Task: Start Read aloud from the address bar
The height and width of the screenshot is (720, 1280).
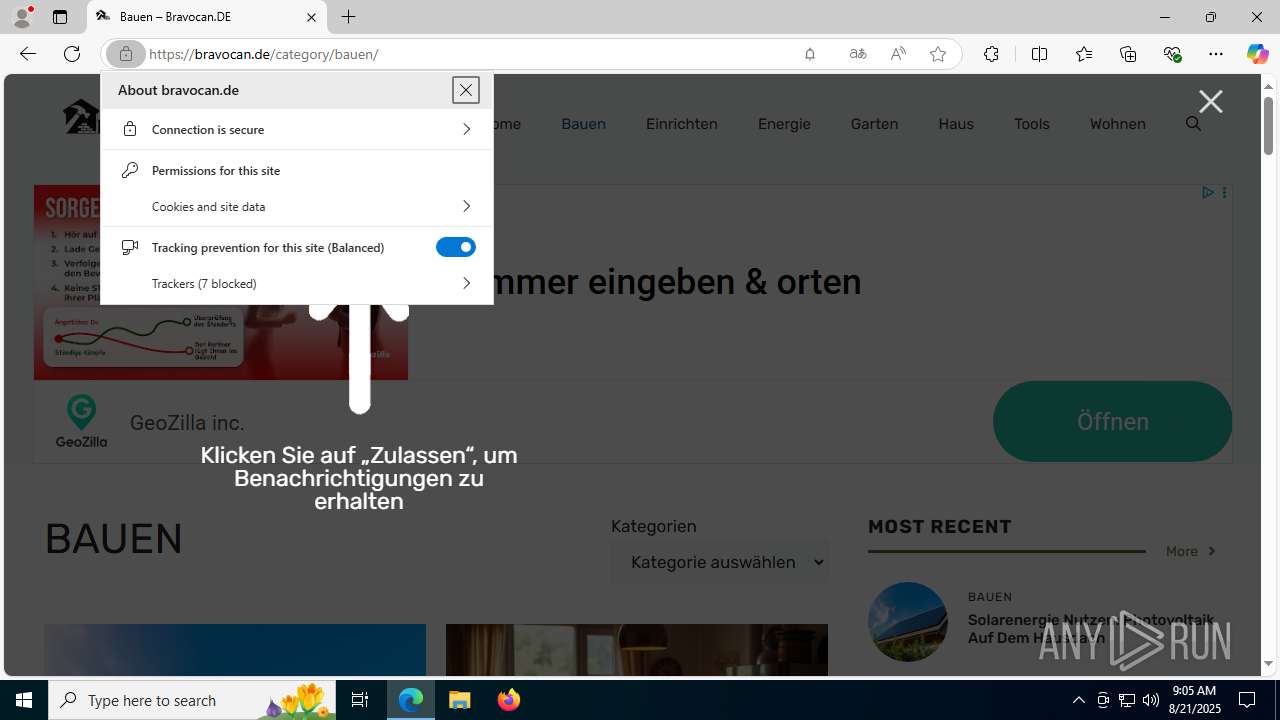Action: tap(898, 54)
